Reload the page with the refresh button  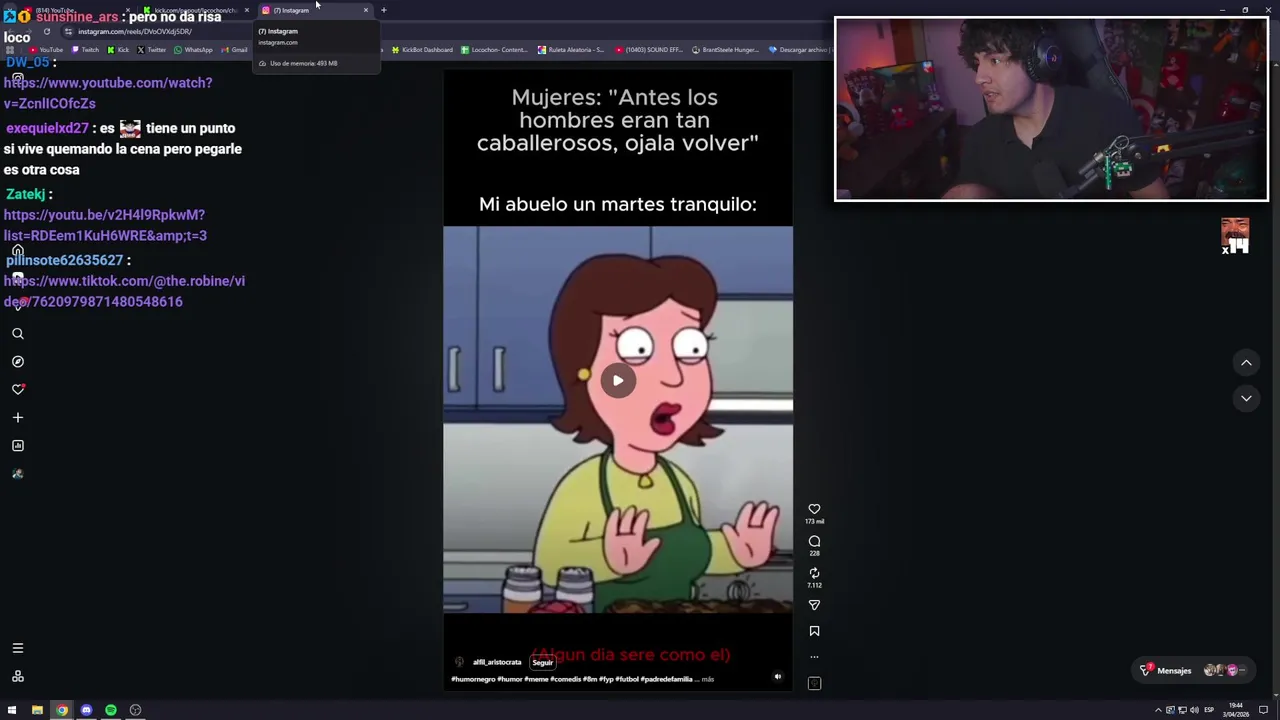[46, 32]
